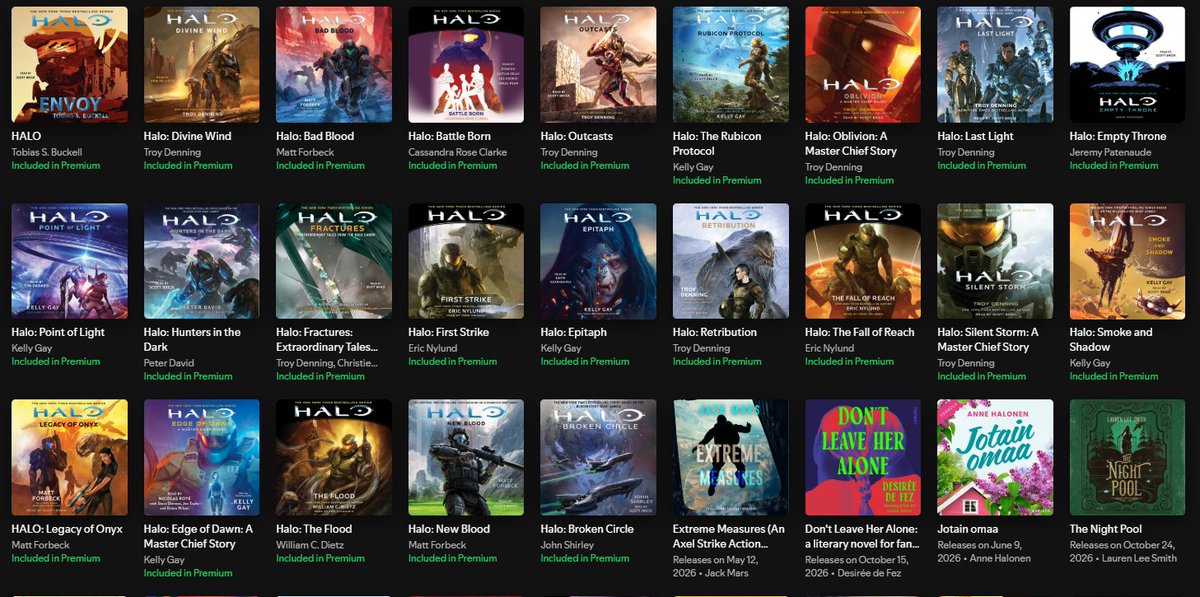Click the 'Halo: Divine Wind' title link

pyautogui.click(x=187, y=136)
